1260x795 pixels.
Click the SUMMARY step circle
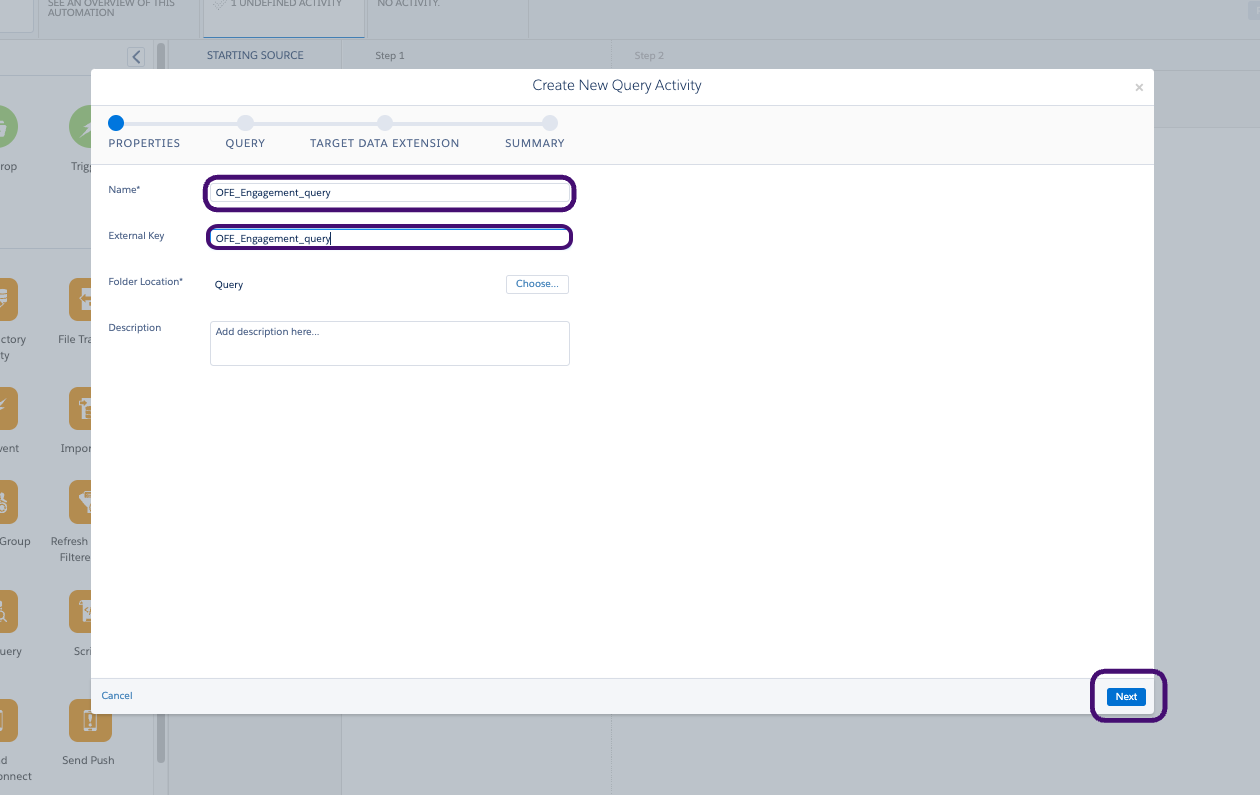point(549,123)
